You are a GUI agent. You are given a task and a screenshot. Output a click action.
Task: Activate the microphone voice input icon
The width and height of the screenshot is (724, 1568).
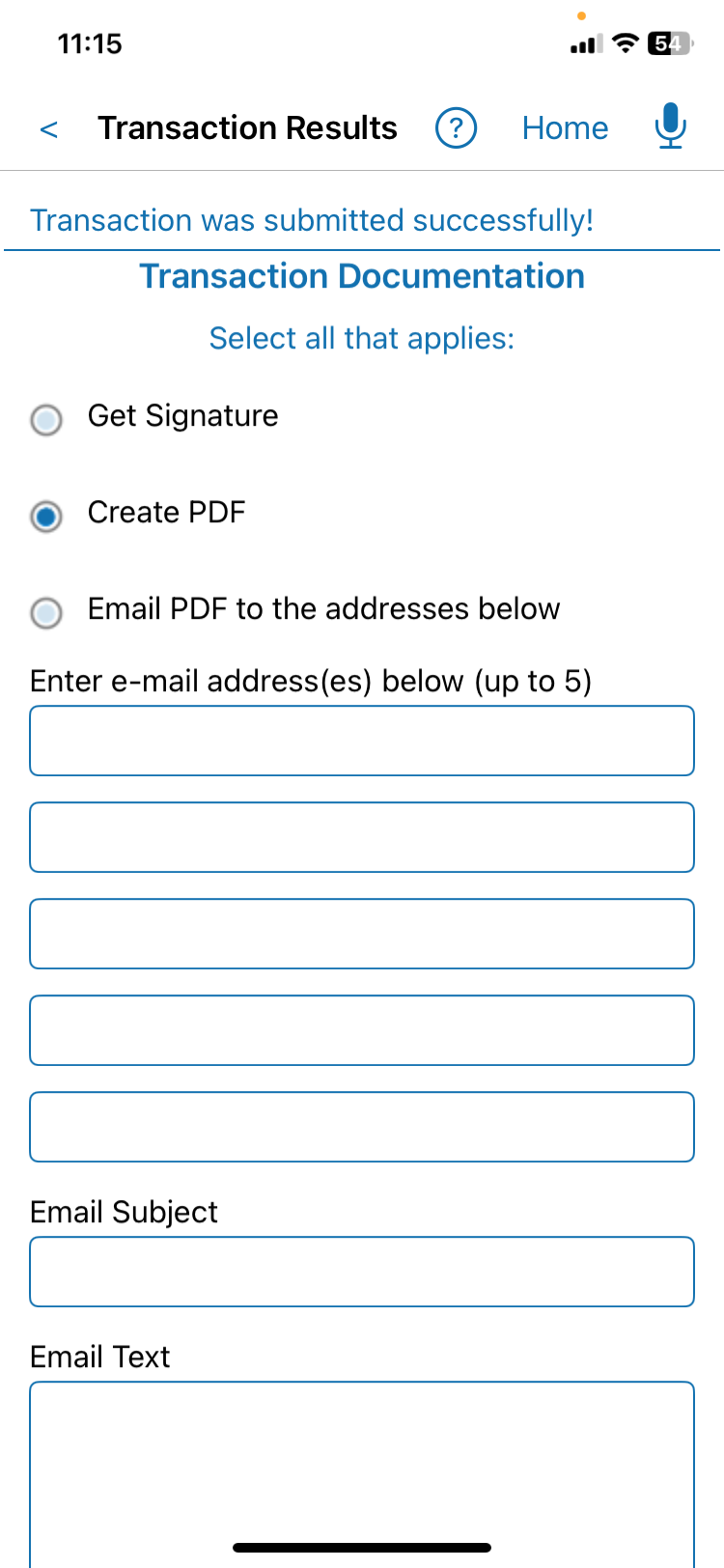[670, 126]
